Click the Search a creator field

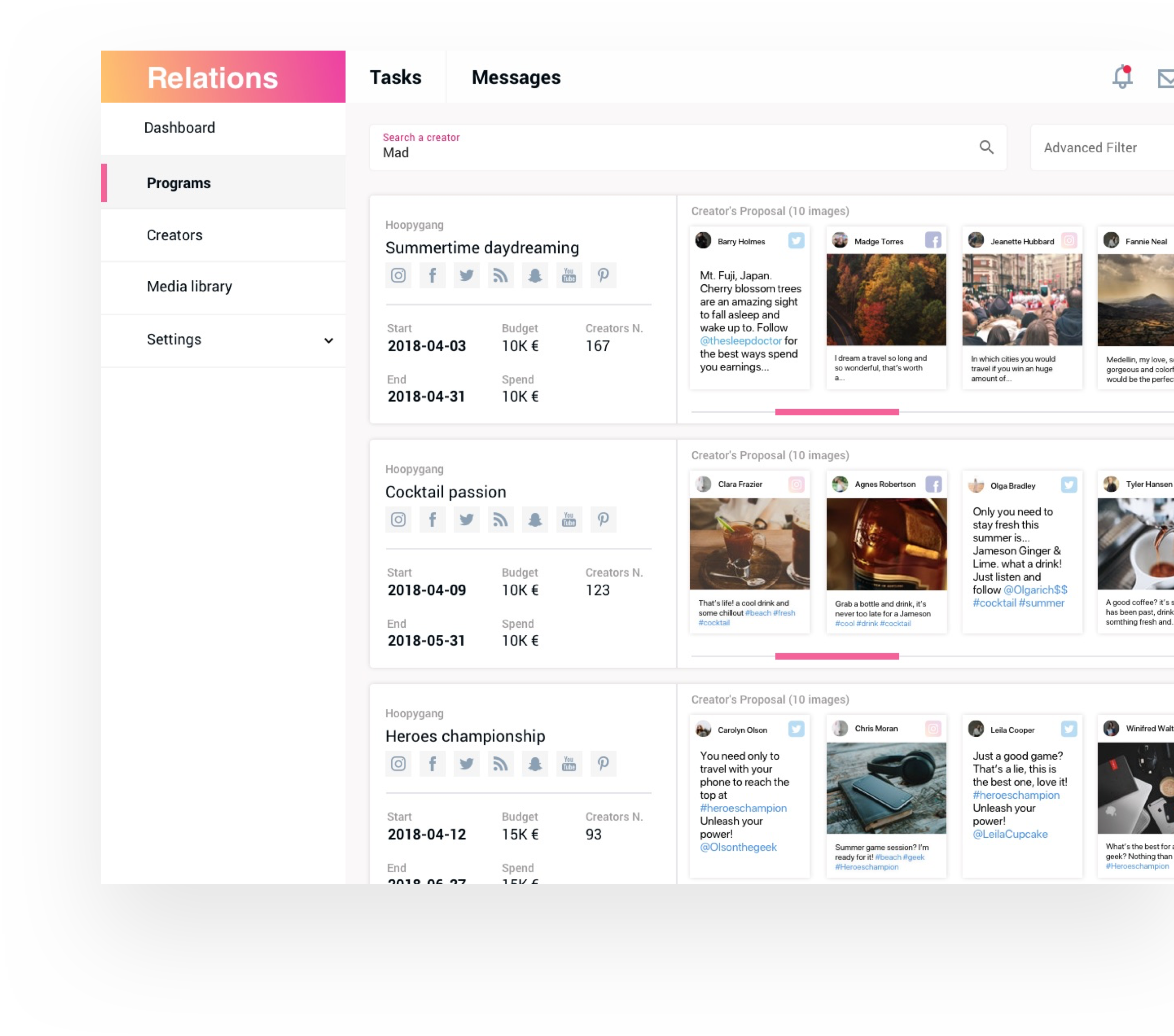[x=678, y=148]
